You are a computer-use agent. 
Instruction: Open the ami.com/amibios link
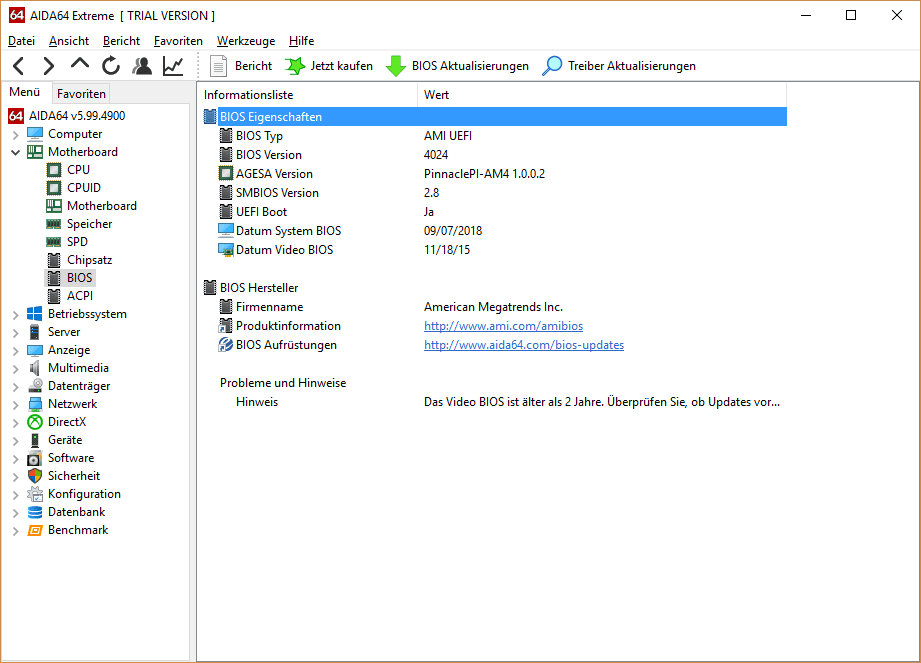tap(503, 326)
